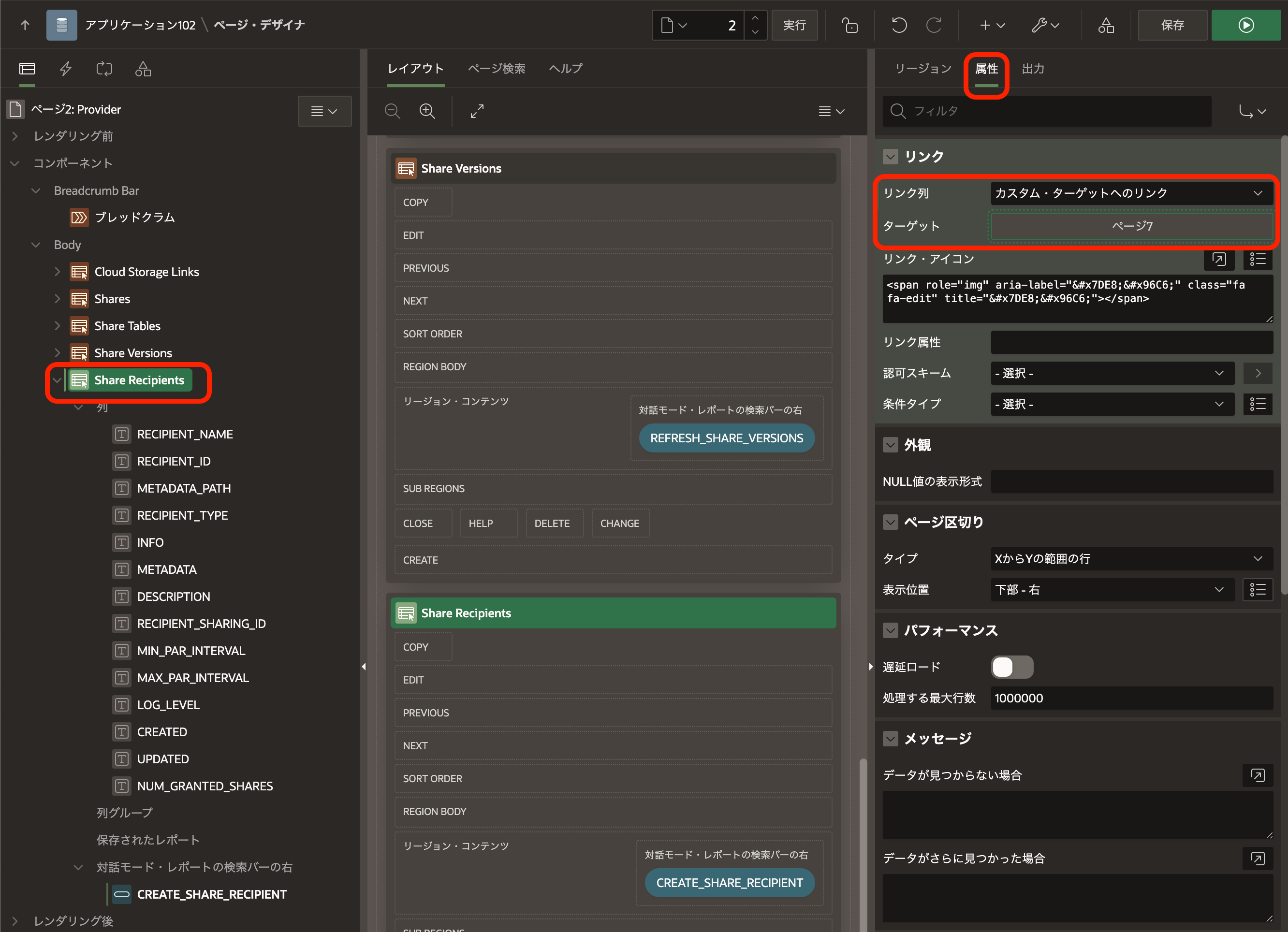Click the Undo icon in the toolbar
This screenshot has height=932, width=1288.
[899, 25]
